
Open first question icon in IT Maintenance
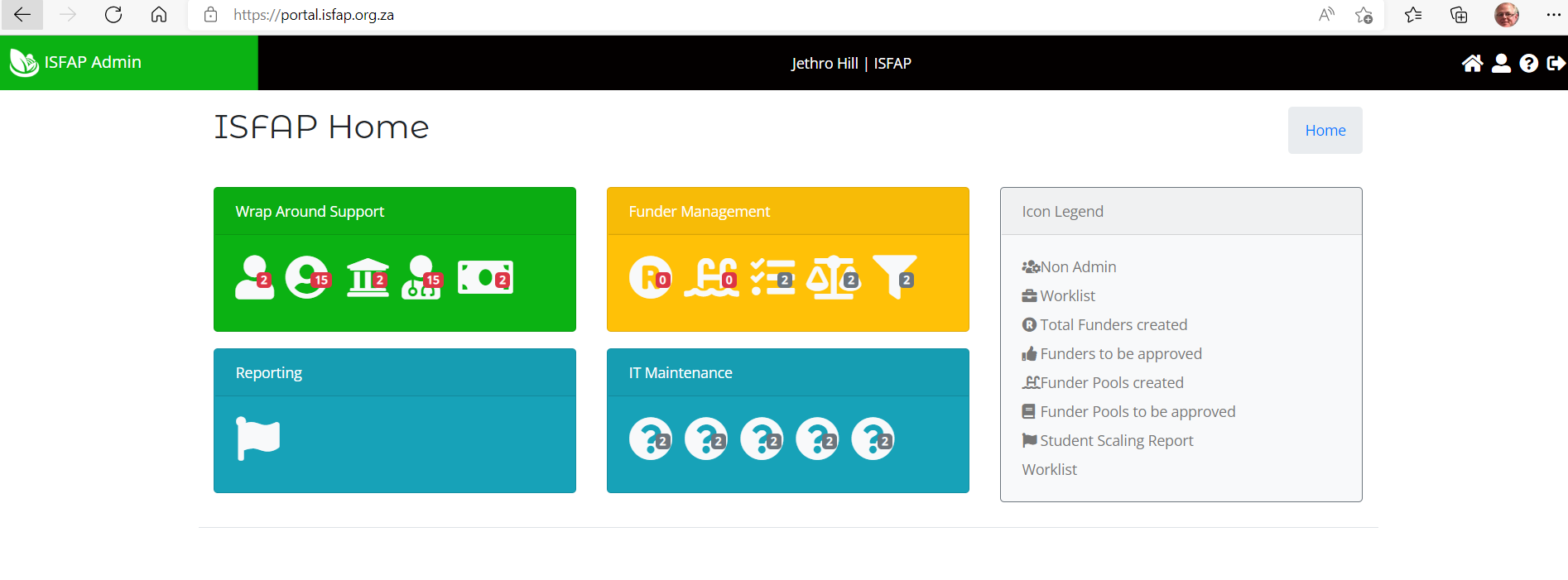click(650, 439)
